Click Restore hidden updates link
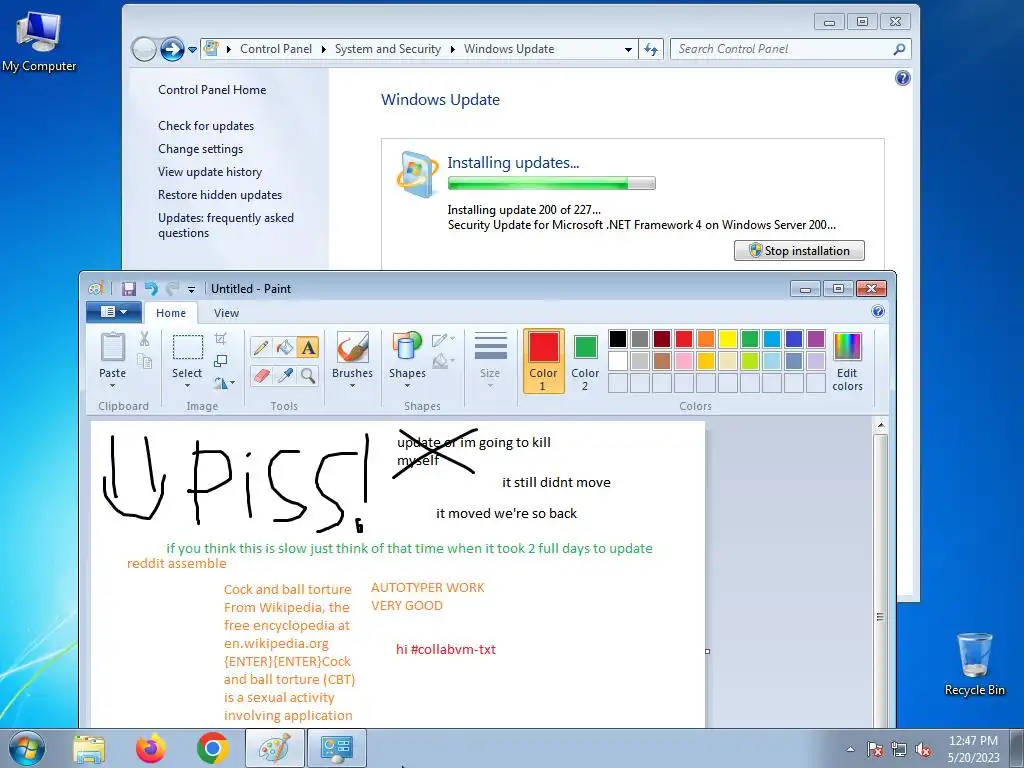 pyautogui.click(x=220, y=195)
